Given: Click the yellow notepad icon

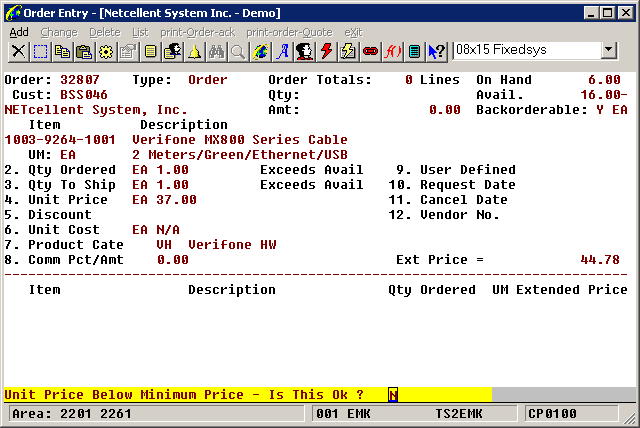Looking at the screenshot, I should pyautogui.click(x=151, y=52).
